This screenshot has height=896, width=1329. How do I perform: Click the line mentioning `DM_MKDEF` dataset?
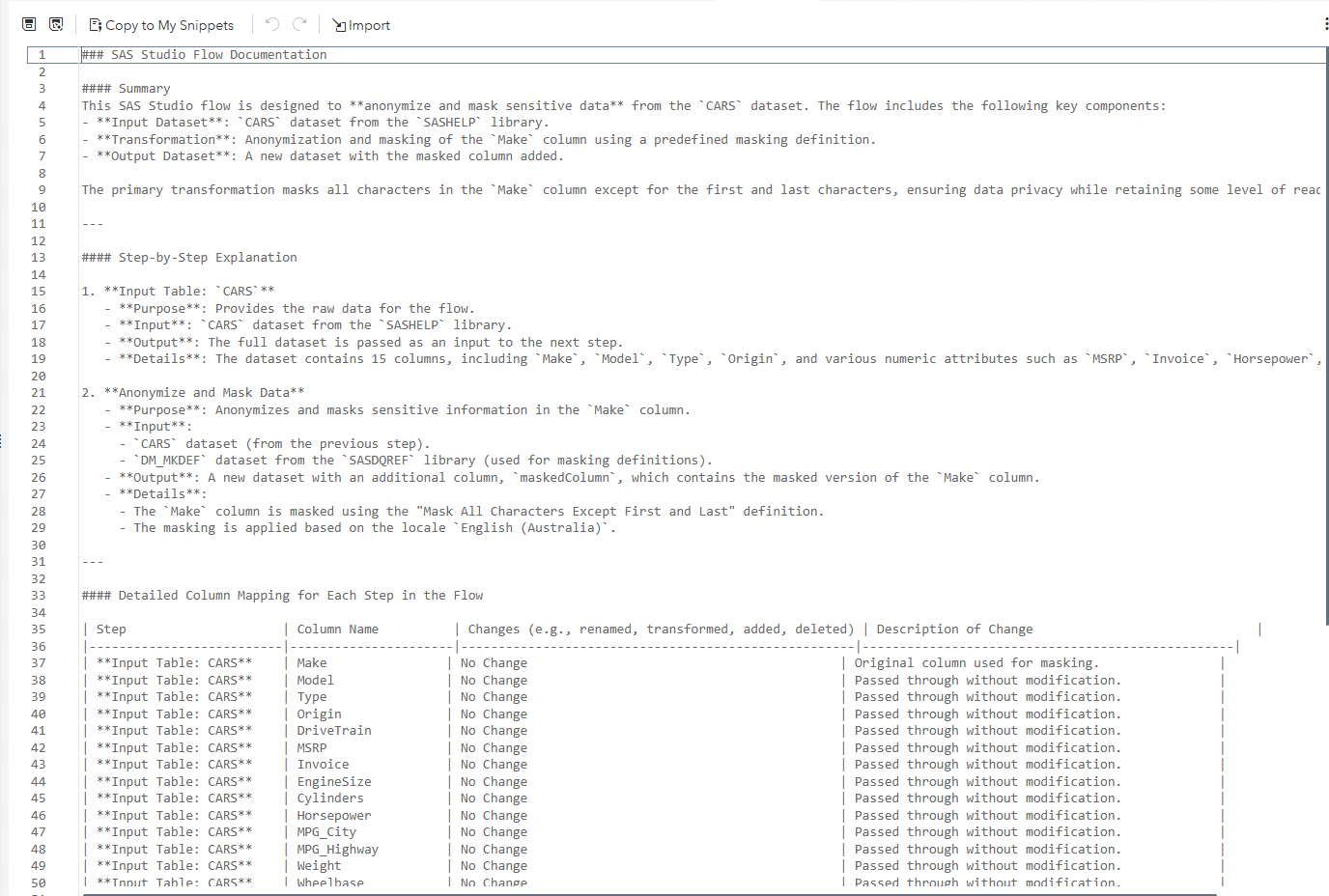click(x=415, y=461)
